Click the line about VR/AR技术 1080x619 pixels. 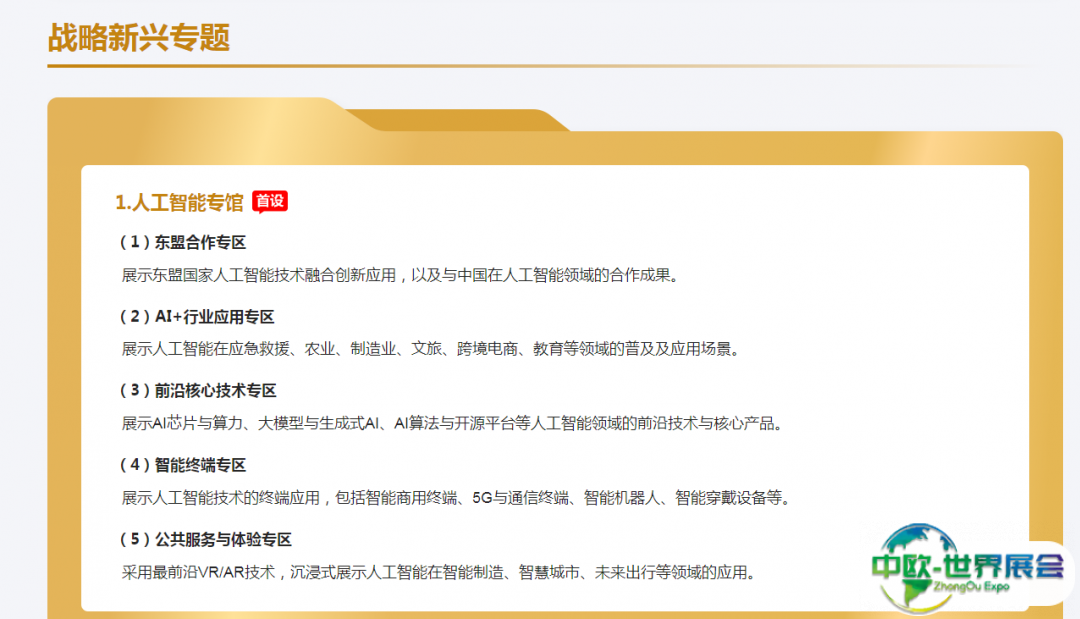click(438, 572)
